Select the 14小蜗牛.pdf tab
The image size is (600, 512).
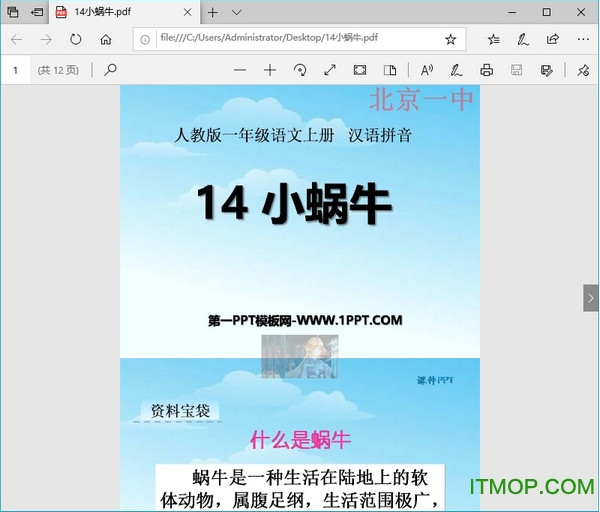pos(124,12)
